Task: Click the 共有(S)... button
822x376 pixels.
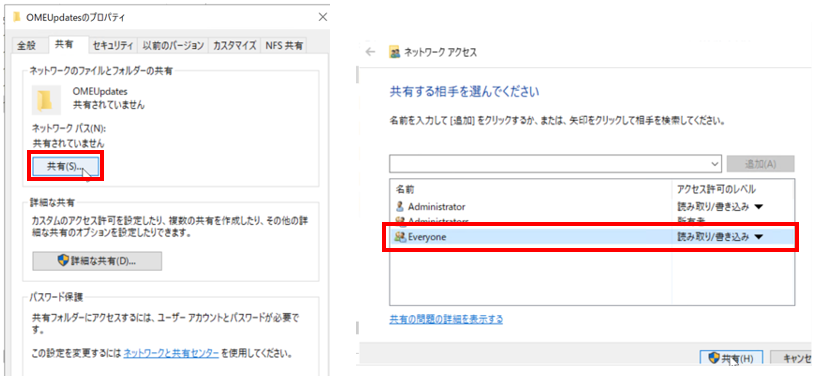Action: tap(66, 166)
